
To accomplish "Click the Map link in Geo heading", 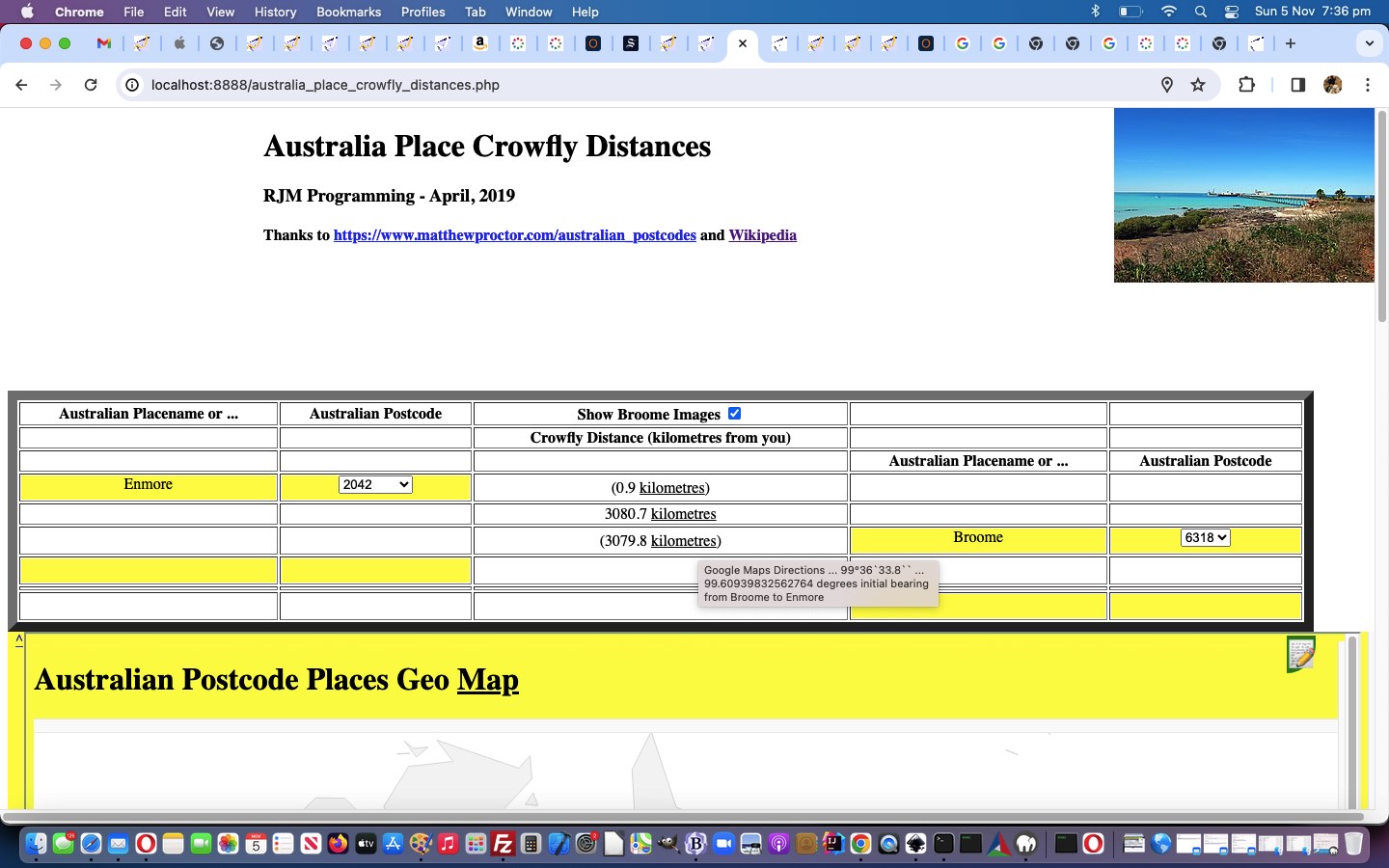I will 487,680.
